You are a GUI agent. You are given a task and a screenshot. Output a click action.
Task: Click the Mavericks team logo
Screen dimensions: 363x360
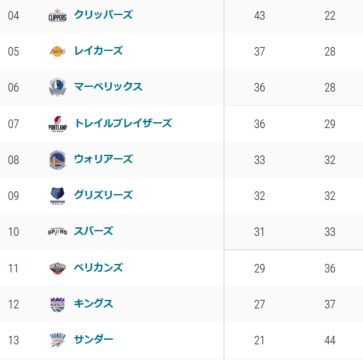pyautogui.click(x=57, y=87)
